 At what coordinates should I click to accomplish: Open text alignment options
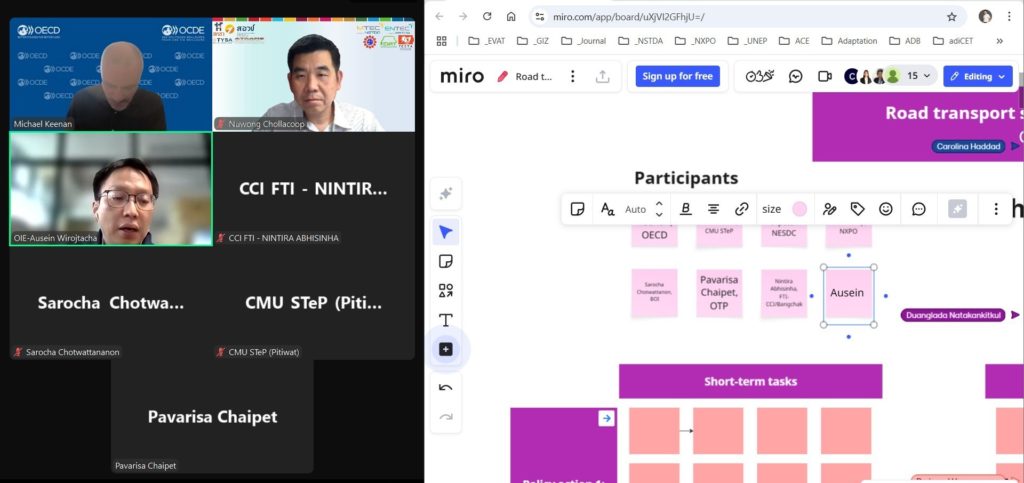point(714,209)
